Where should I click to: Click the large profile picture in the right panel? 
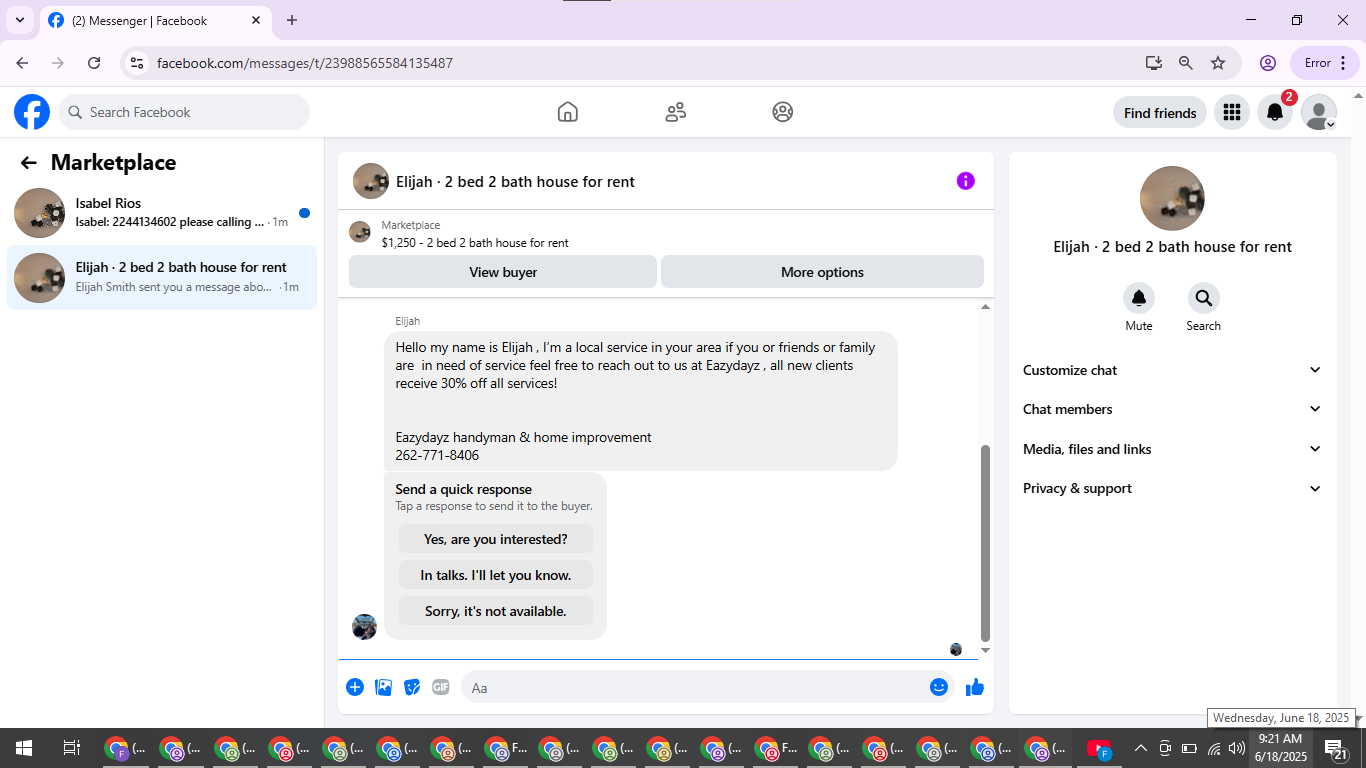click(1172, 198)
